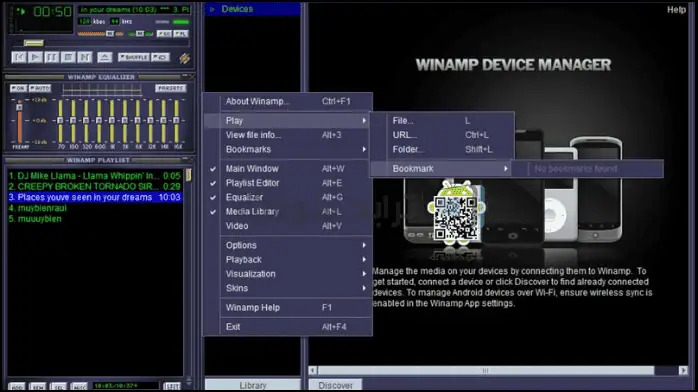
Task: Open the equalizer PRESETS menu
Action: click(170, 88)
